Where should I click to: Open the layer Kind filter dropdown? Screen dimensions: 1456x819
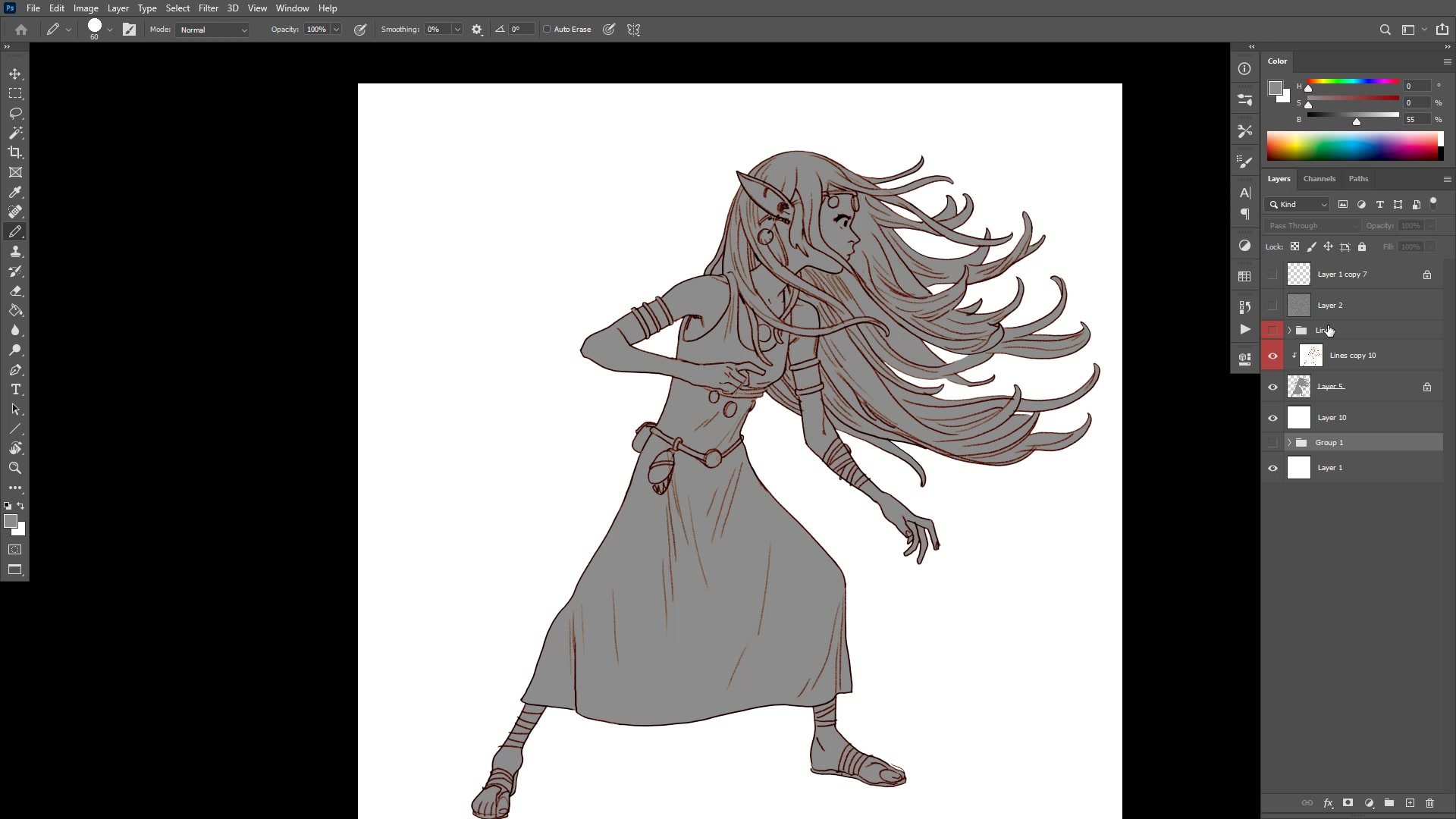coord(1297,205)
